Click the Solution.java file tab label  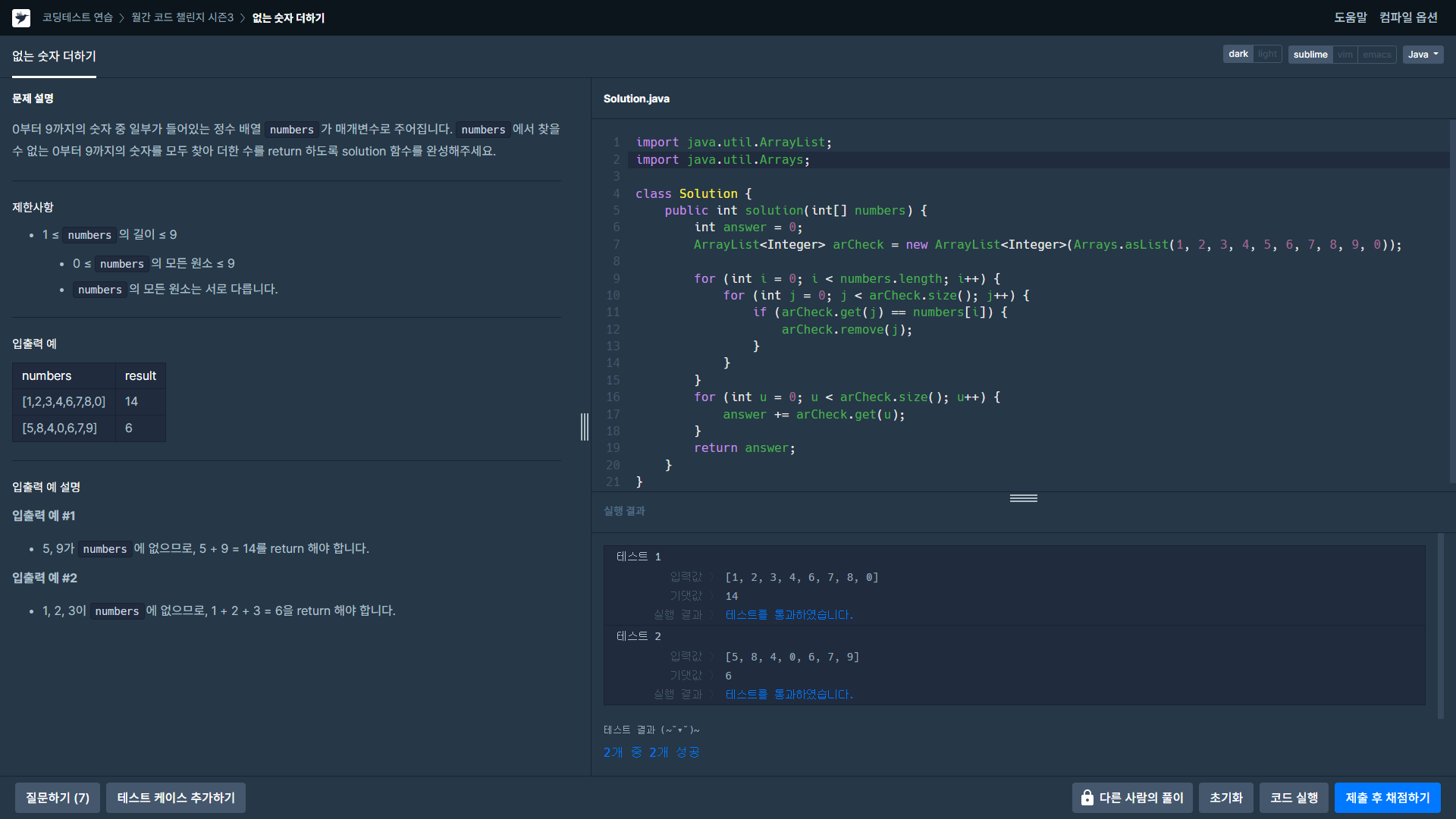coord(636,99)
